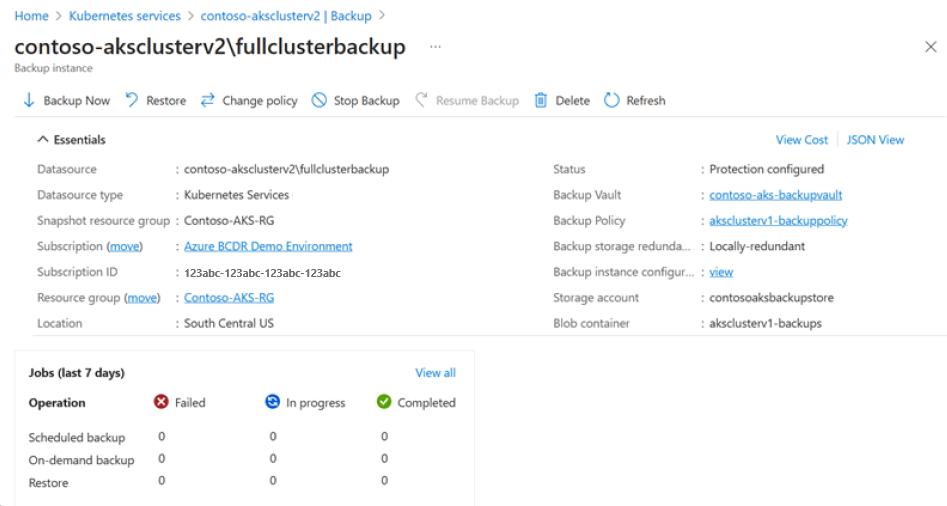Open View Cost link

point(801,139)
